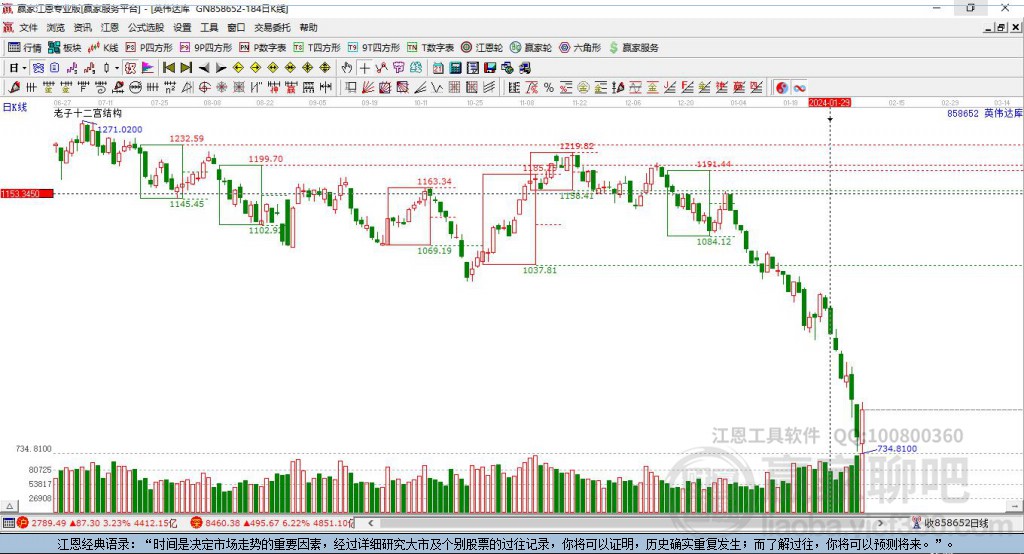Click the 日K线 chart label
The image size is (1024, 554).
pos(14,107)
